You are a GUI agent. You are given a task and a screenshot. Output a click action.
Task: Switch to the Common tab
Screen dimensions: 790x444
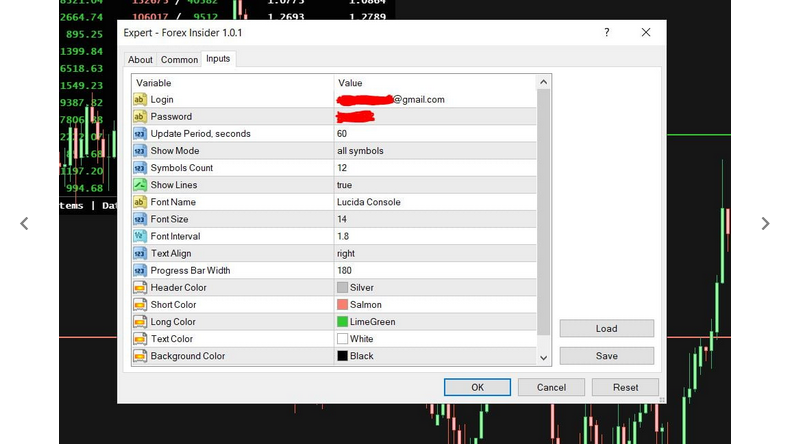click(179, 59)
